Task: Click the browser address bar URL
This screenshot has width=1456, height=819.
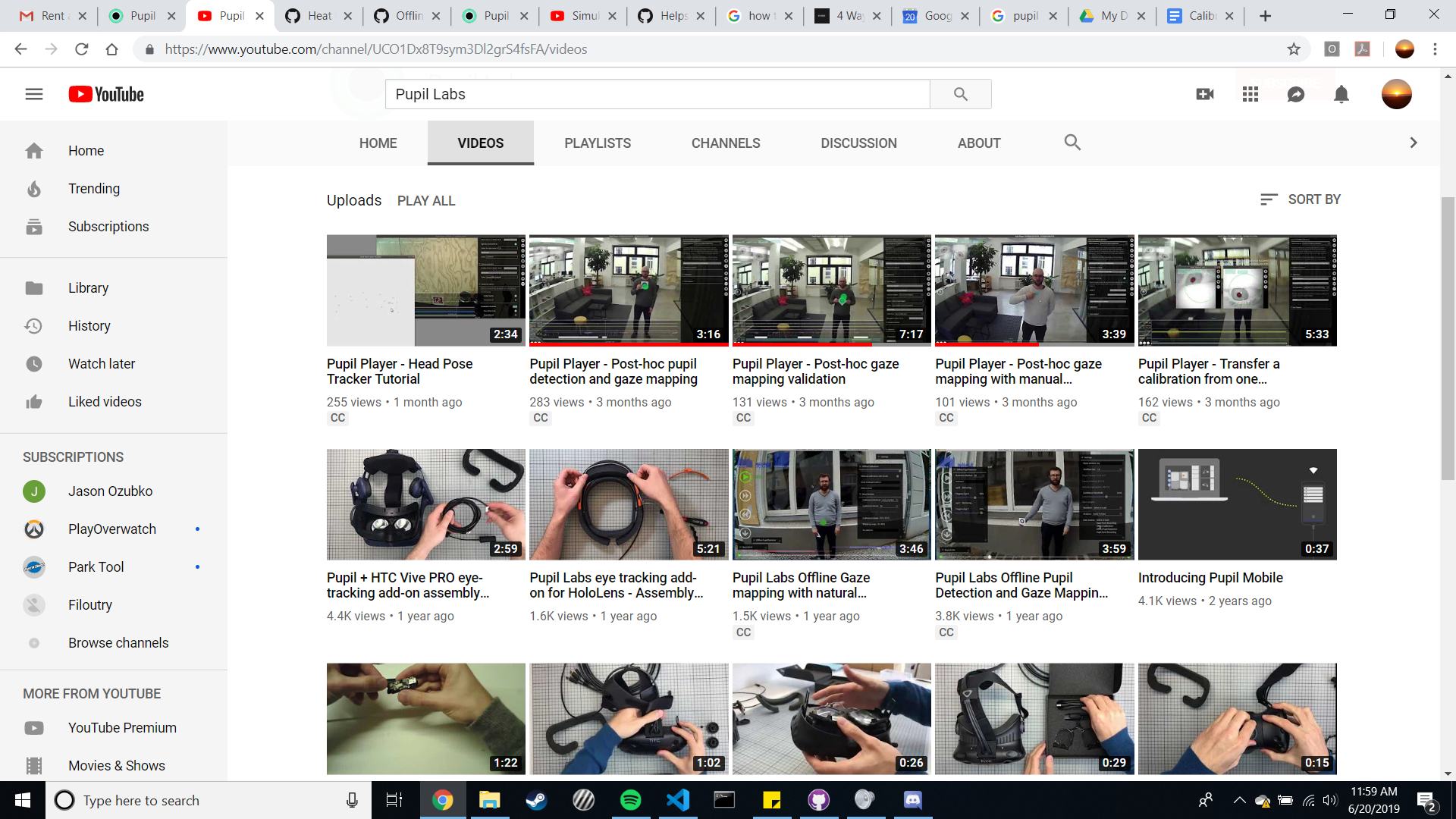Action: tap(376, 49)
